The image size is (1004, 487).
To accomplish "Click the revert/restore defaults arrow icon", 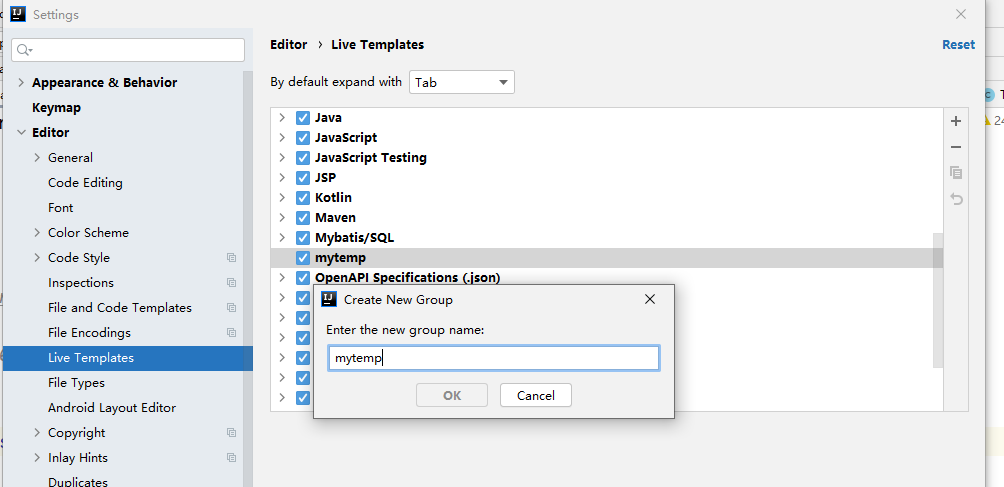I will click(956, 199).
